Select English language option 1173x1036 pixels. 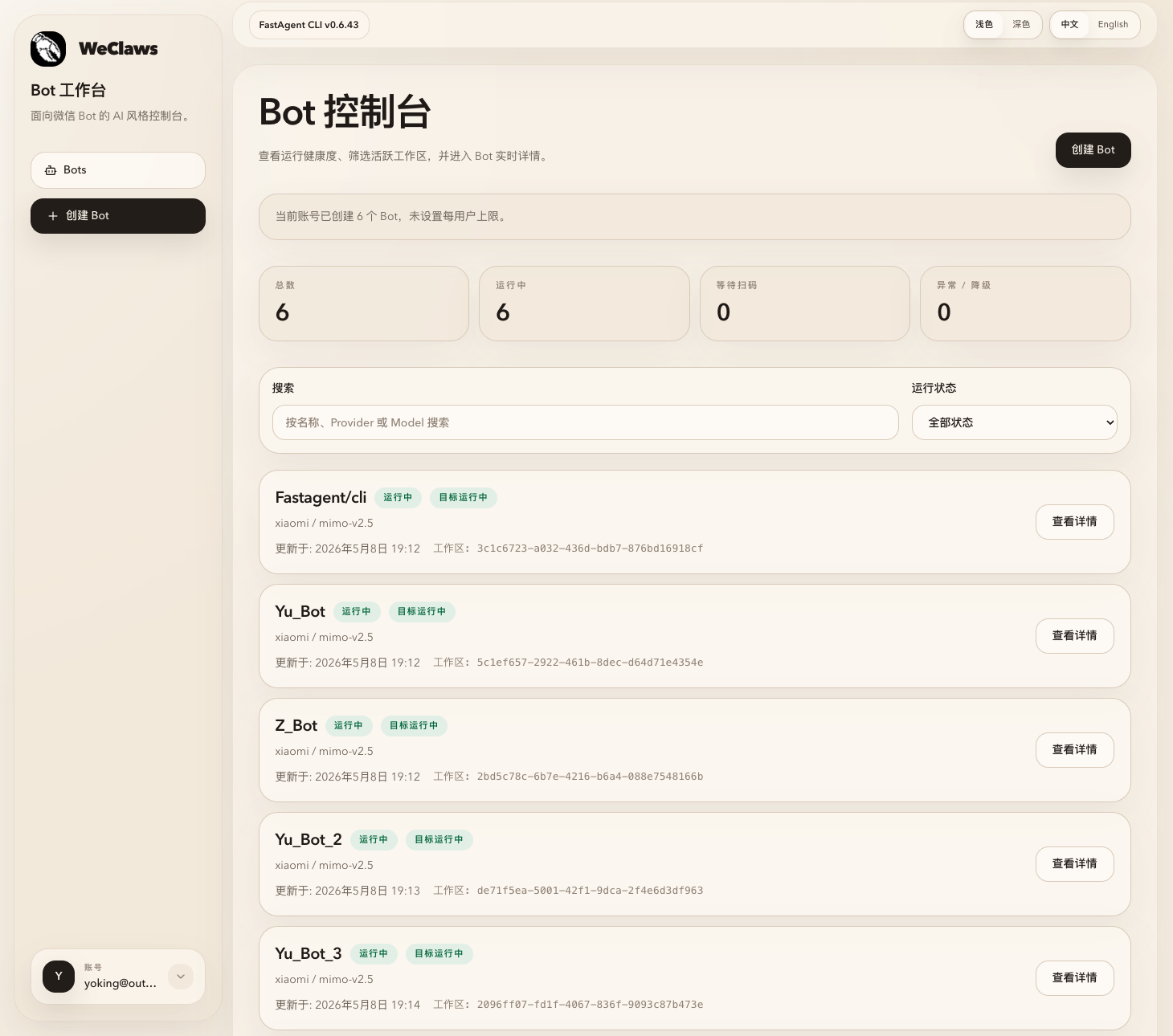coord(1113,25)
